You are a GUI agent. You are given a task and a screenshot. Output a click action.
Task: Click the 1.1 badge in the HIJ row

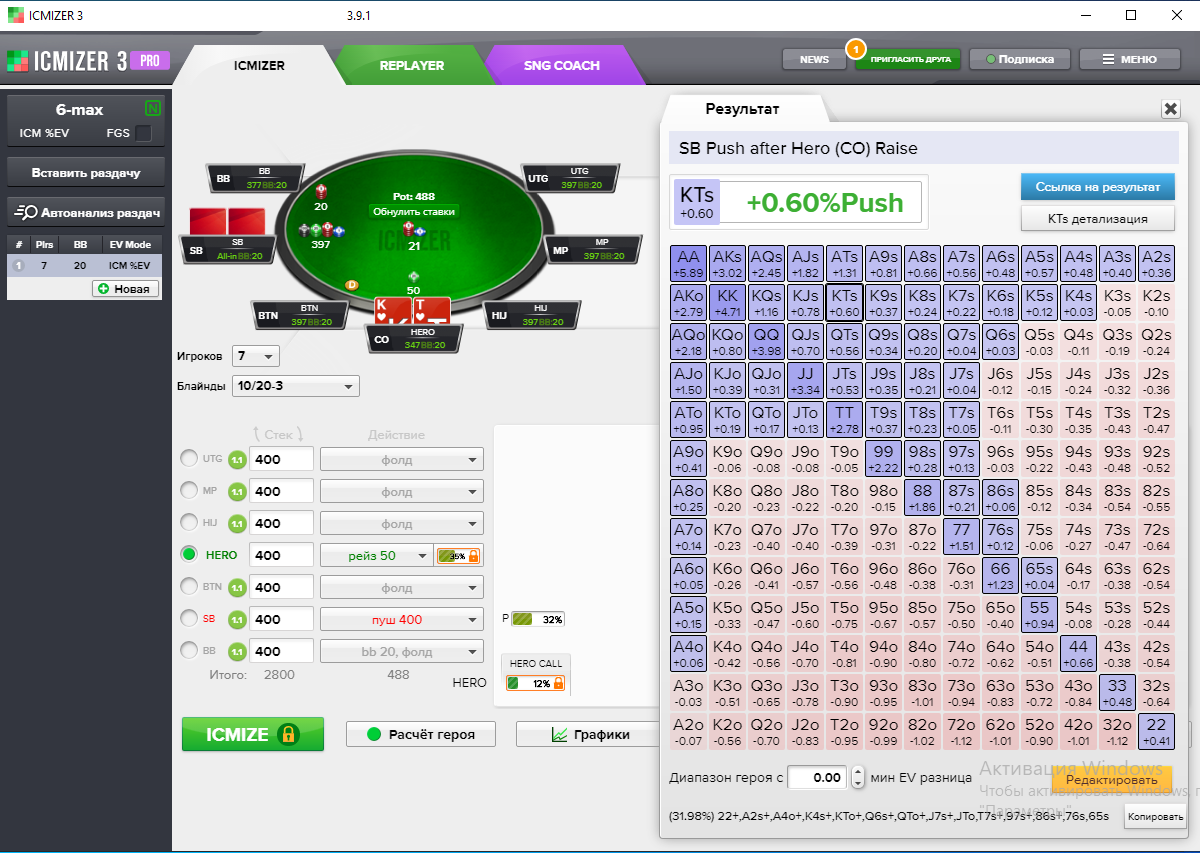[237, 524]
